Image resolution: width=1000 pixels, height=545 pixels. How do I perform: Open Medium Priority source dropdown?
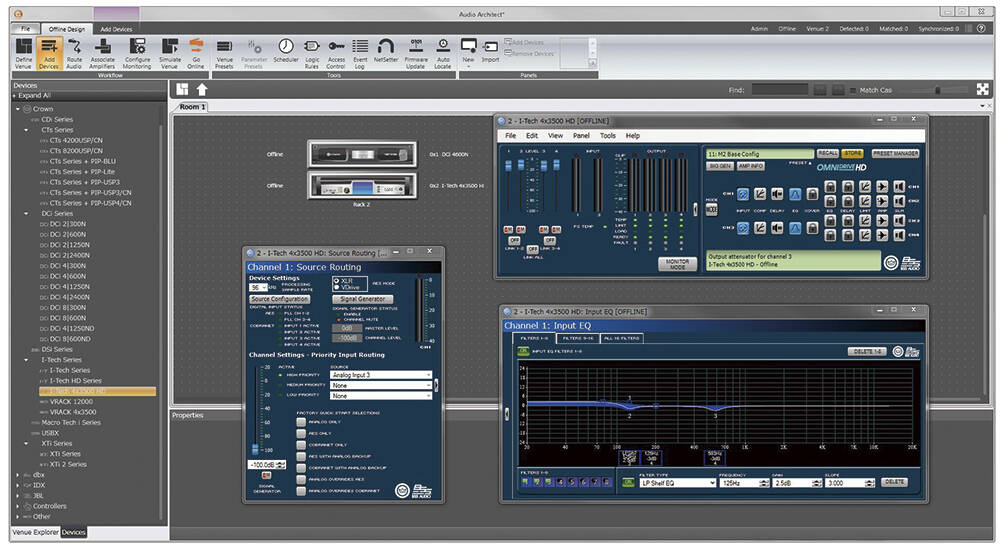[381, 385]
